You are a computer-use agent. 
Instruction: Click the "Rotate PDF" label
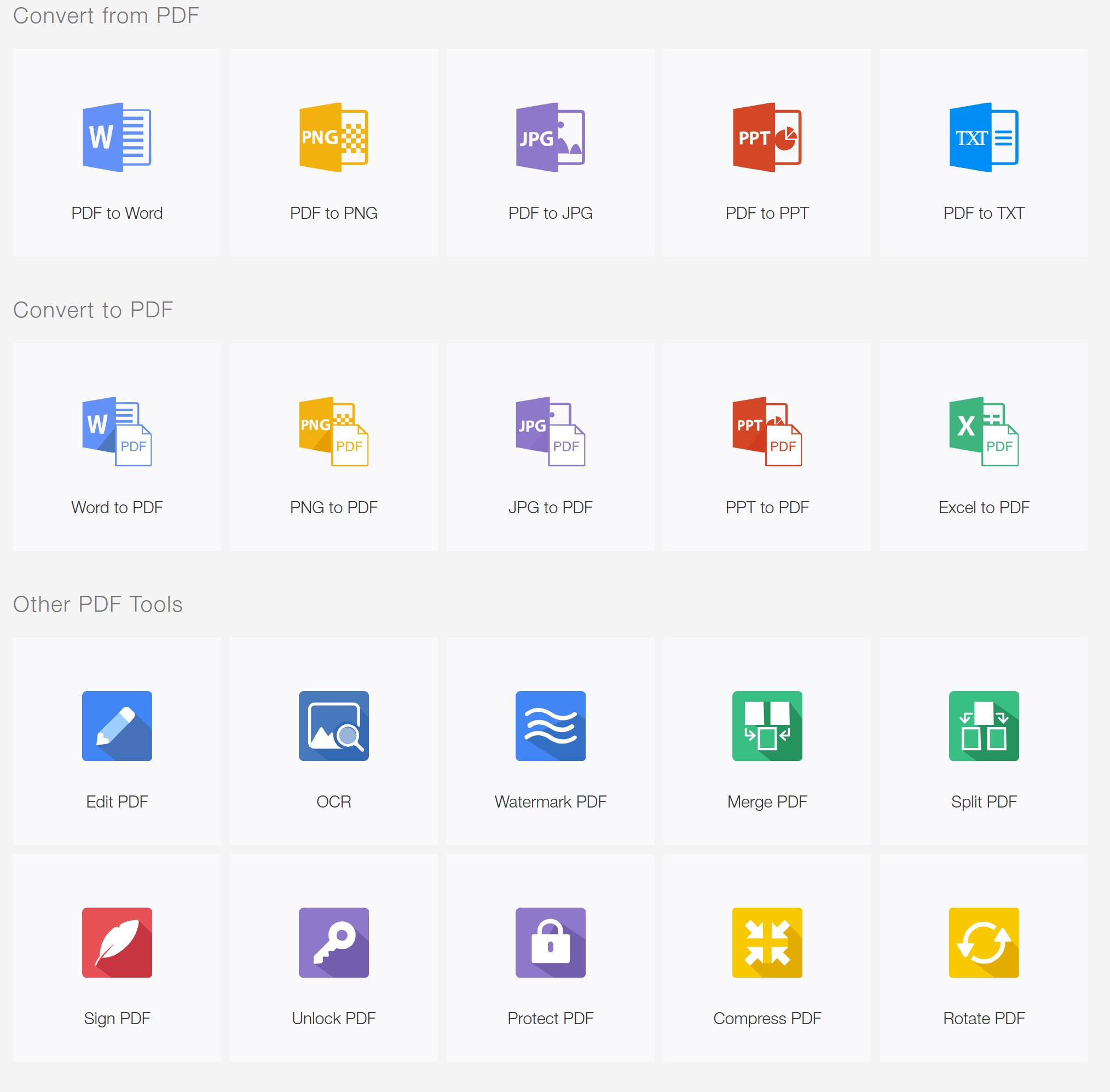(x=984, y=1019)
